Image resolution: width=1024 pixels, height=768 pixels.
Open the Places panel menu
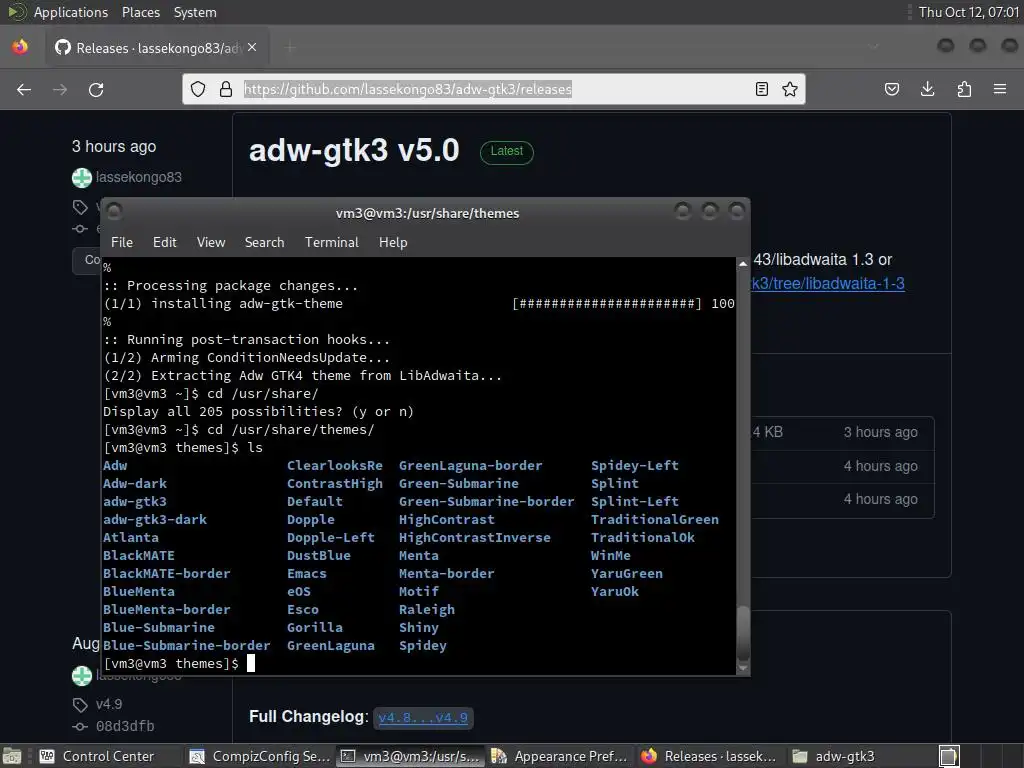click(x=141, y=12)
